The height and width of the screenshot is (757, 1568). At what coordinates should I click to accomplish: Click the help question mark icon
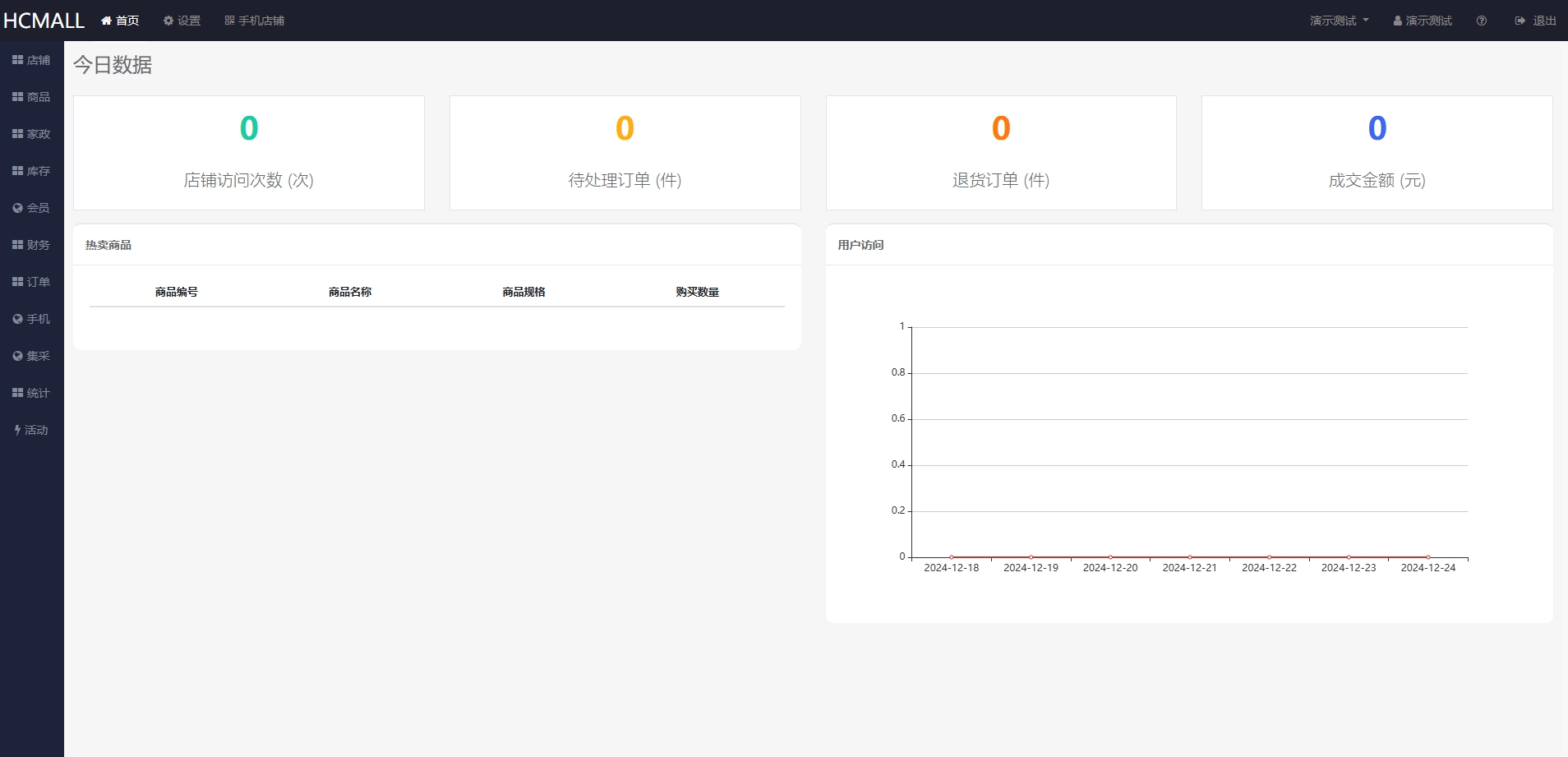point(1481,21)
